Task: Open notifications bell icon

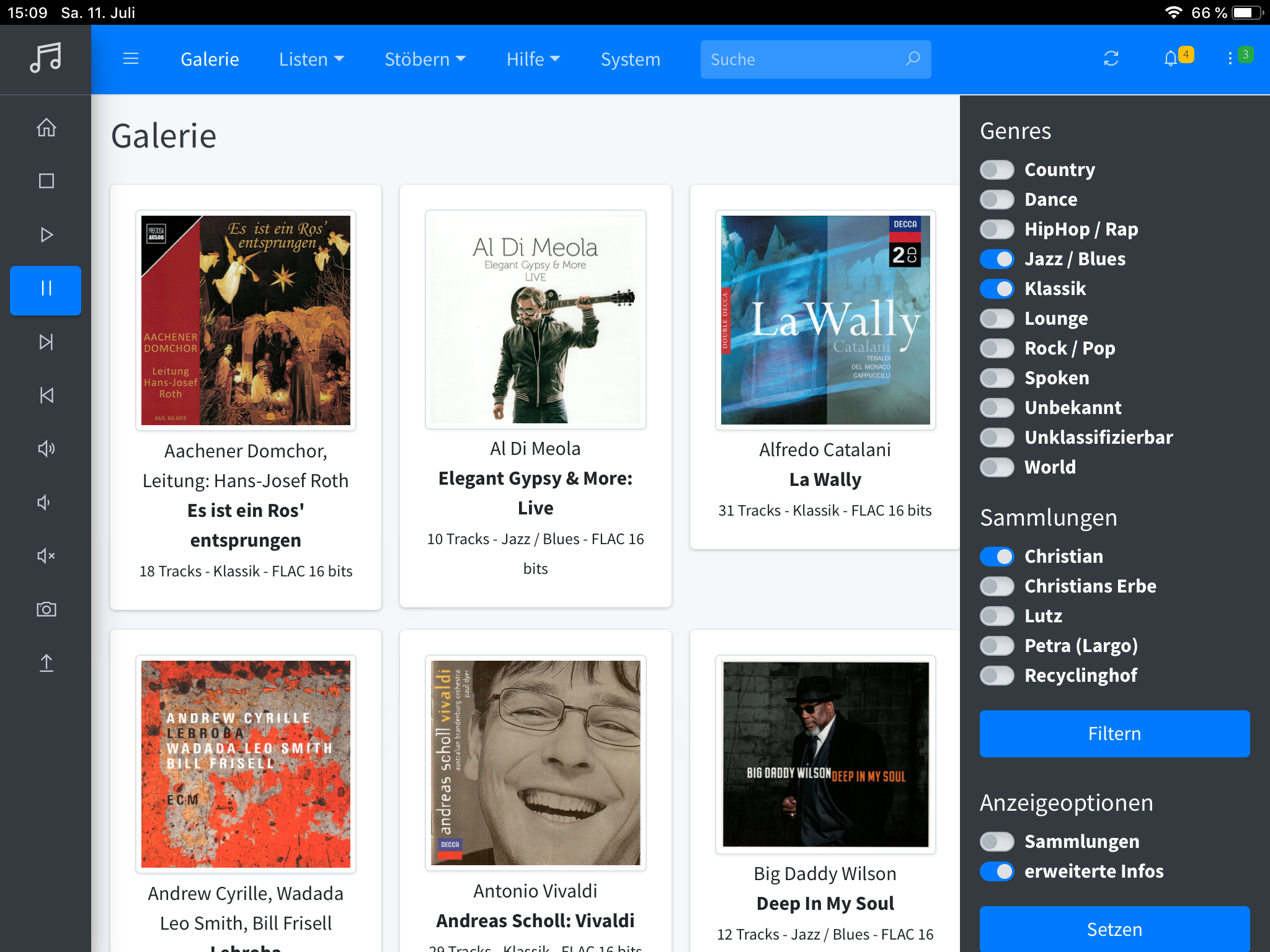Action: 1170,59
